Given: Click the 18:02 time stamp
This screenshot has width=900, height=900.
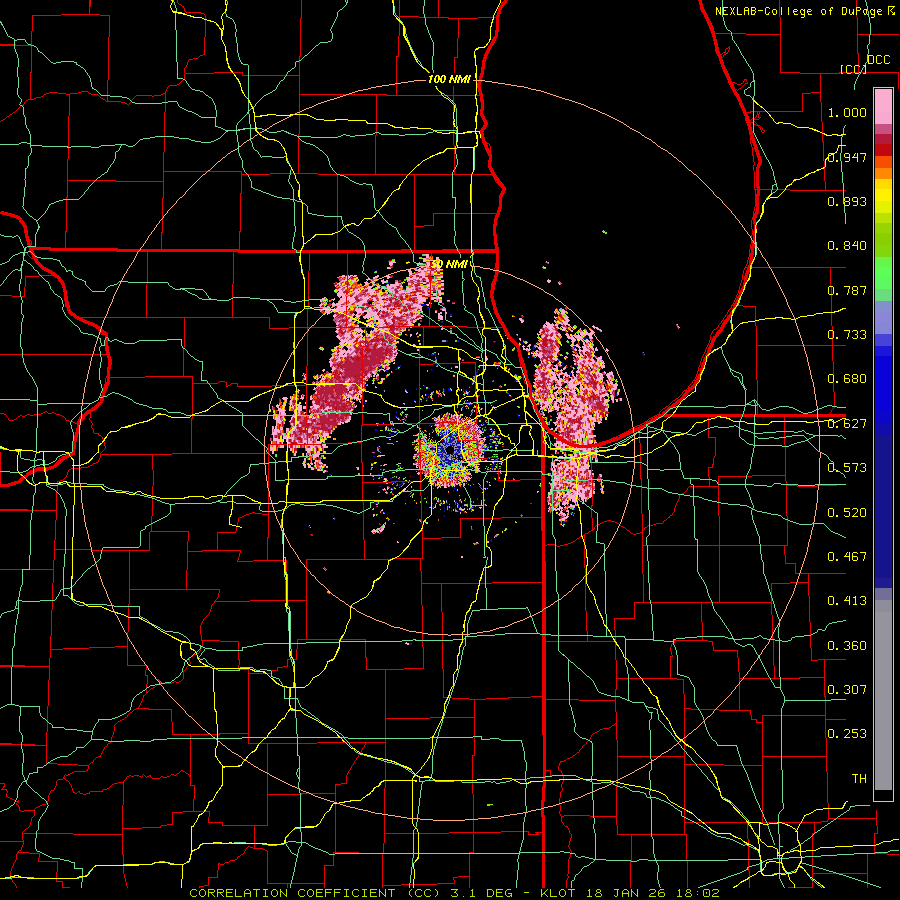Looking at the screenshot, I should point(697,893).
